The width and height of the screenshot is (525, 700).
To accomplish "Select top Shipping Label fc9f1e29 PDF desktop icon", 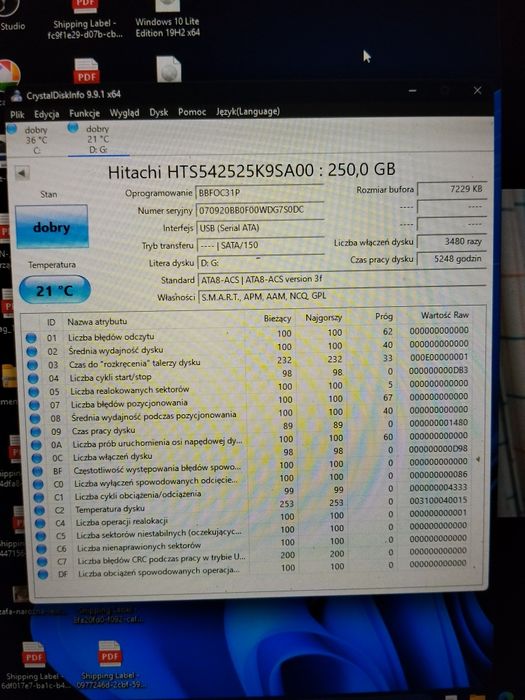I will 85,20.
